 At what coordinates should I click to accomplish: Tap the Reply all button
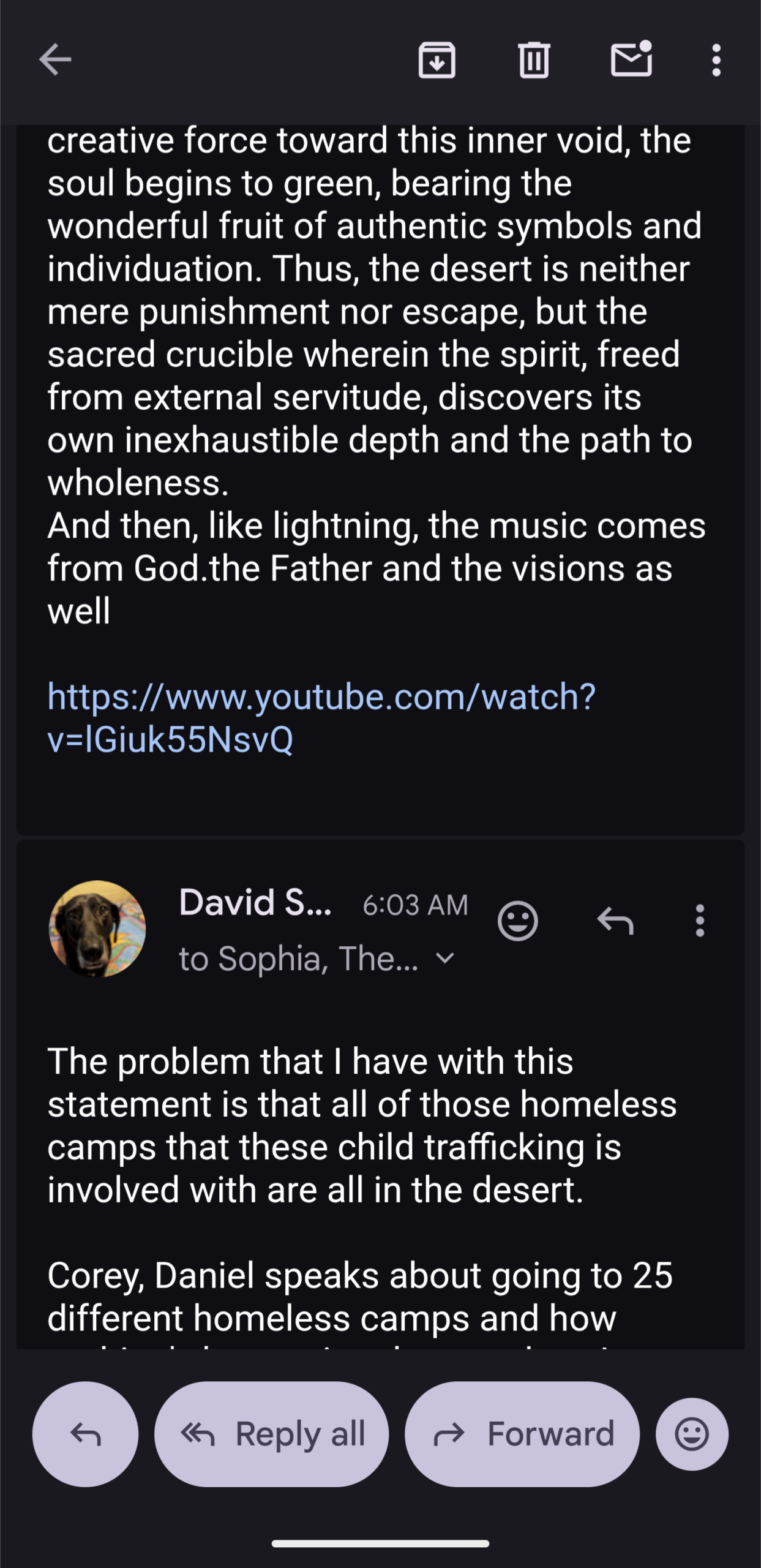point(271,1434)
